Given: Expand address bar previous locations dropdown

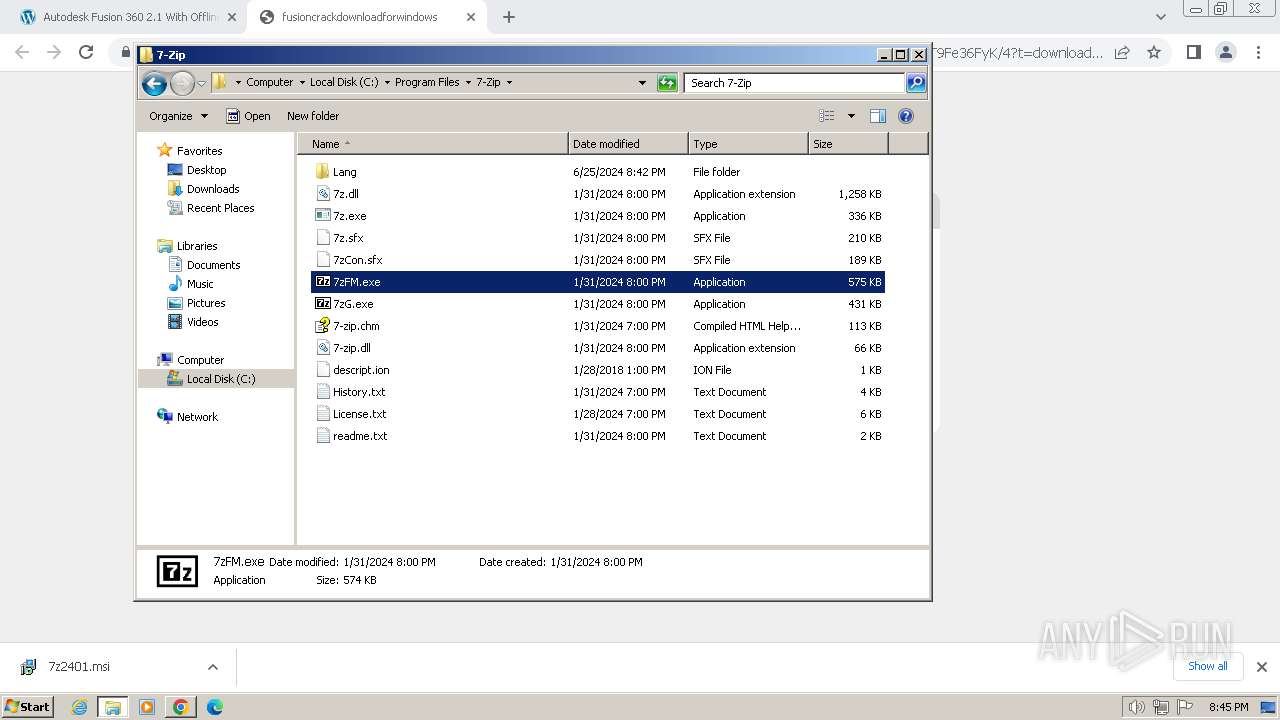Looking at the screenshot, I should [642, 83].
